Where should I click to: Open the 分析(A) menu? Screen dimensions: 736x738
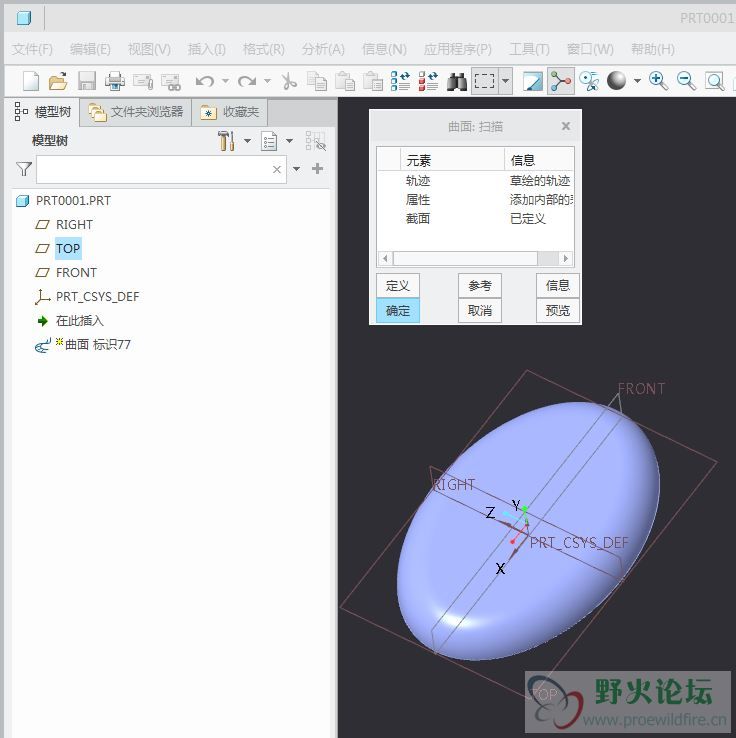(323, 49)
